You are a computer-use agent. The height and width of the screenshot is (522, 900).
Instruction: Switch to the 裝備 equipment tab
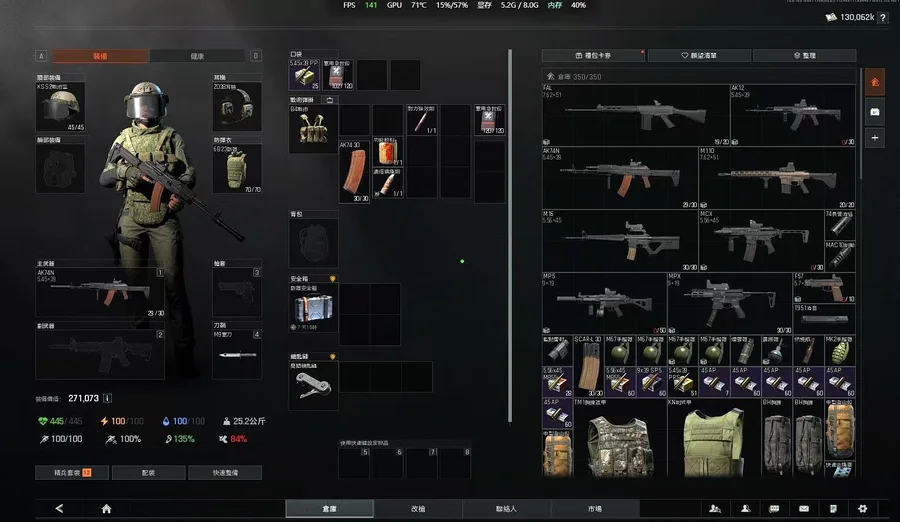(100, 56)
